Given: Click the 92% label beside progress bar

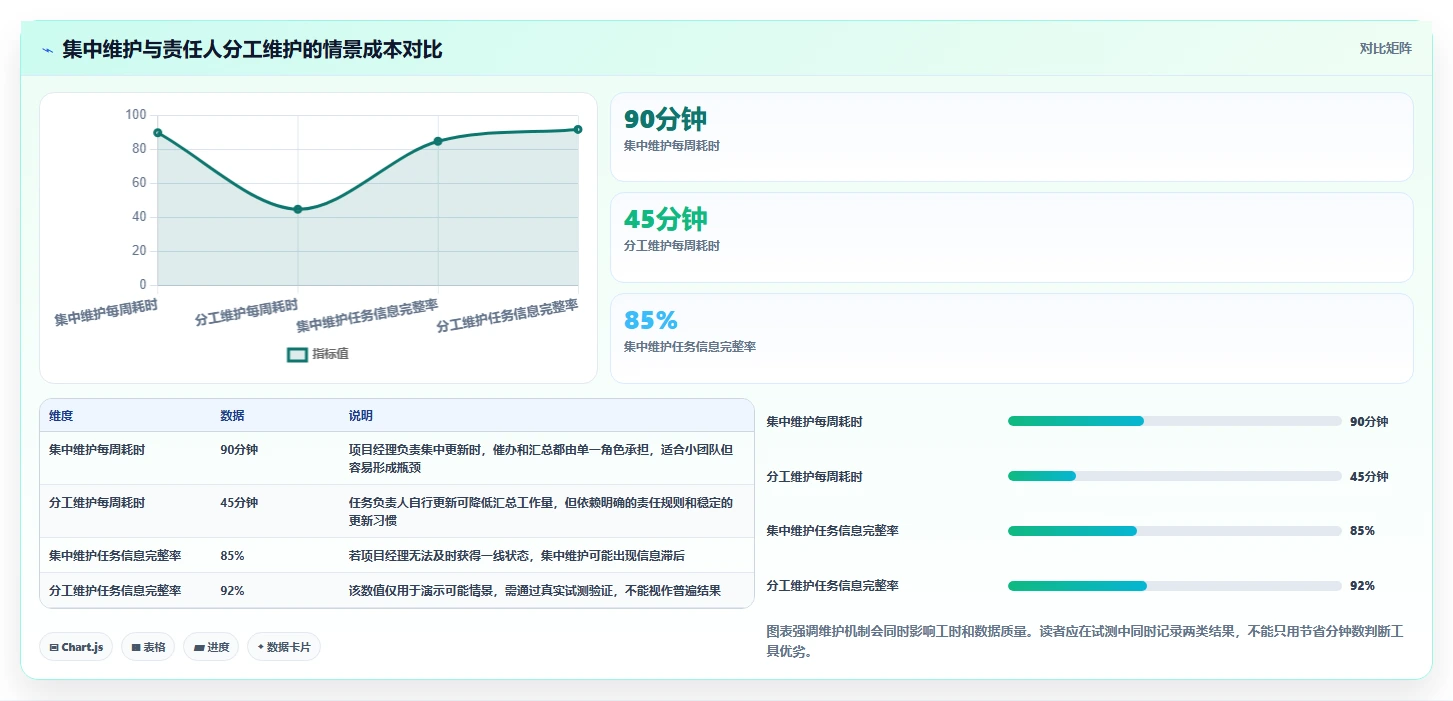Looking at the screenshot, I should pyautogui.click(x=1362, y=586).
